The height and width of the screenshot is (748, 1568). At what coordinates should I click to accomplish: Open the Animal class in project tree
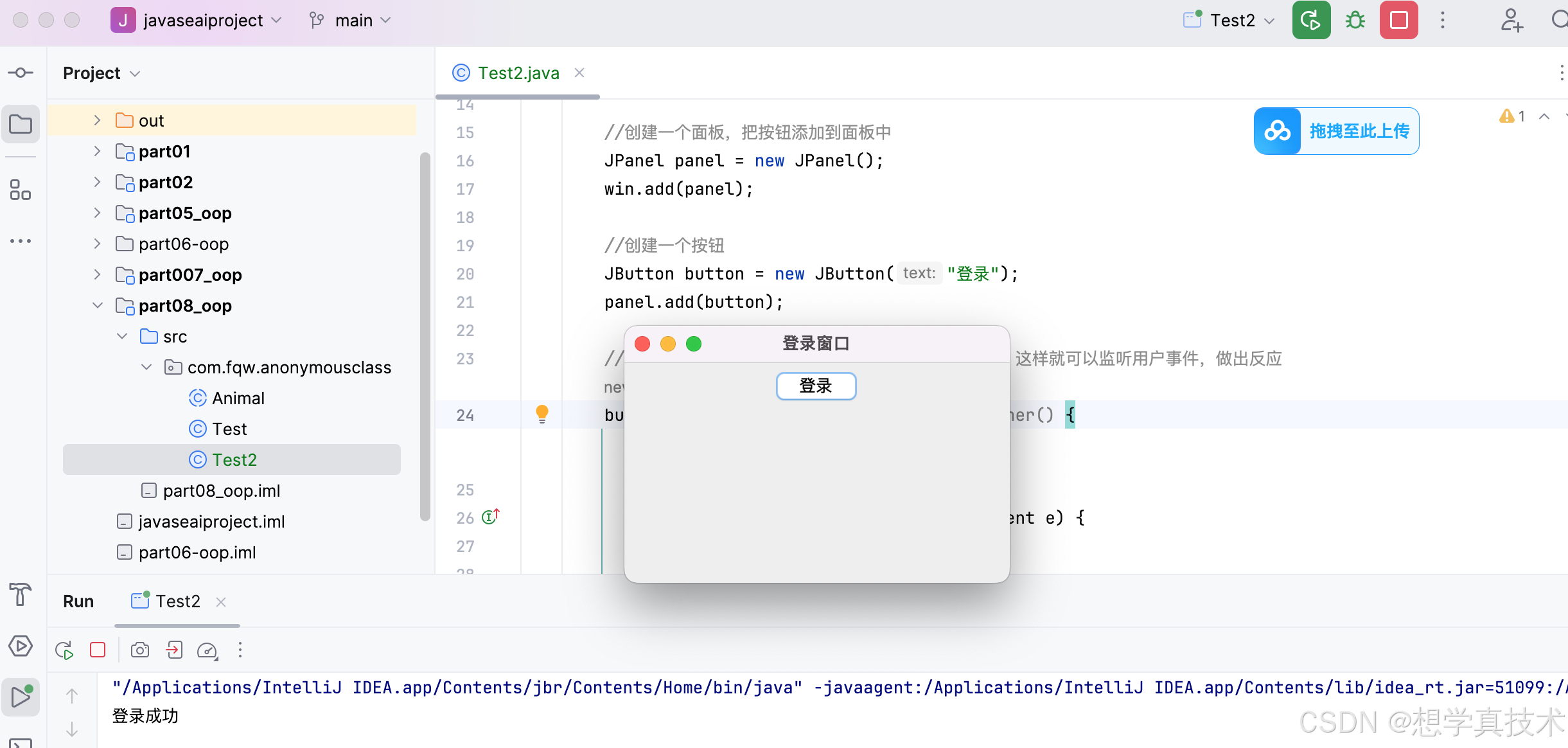(238, 398)
